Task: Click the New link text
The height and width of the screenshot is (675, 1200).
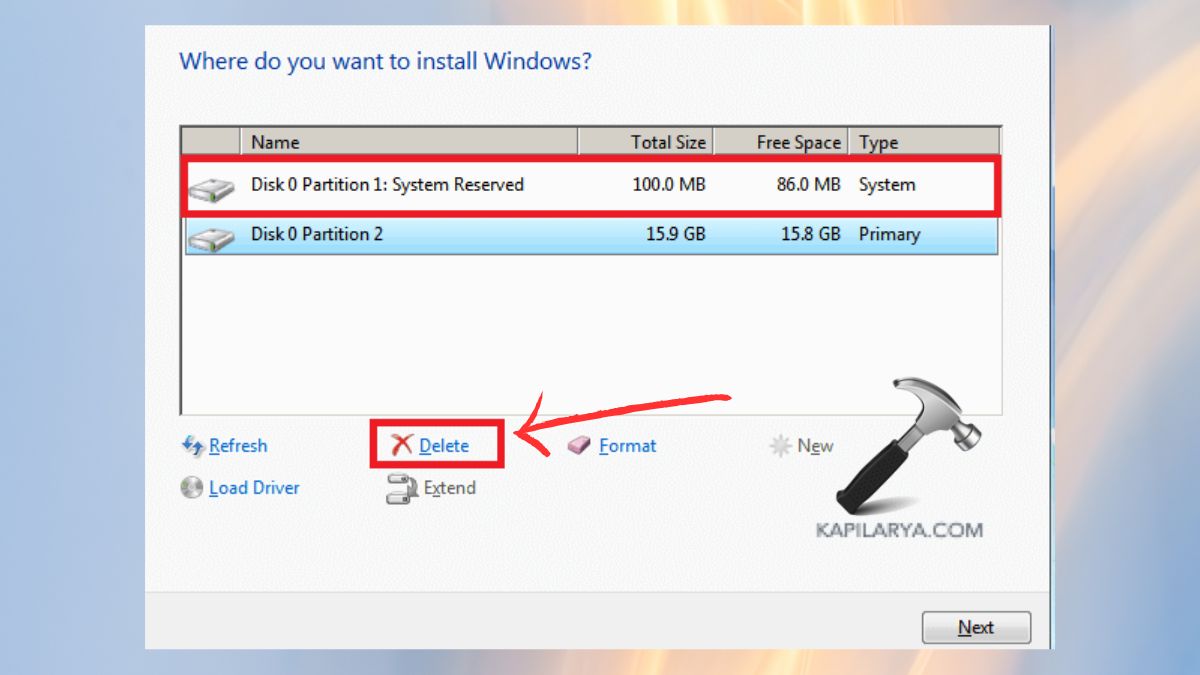Action: coord(815,446)
